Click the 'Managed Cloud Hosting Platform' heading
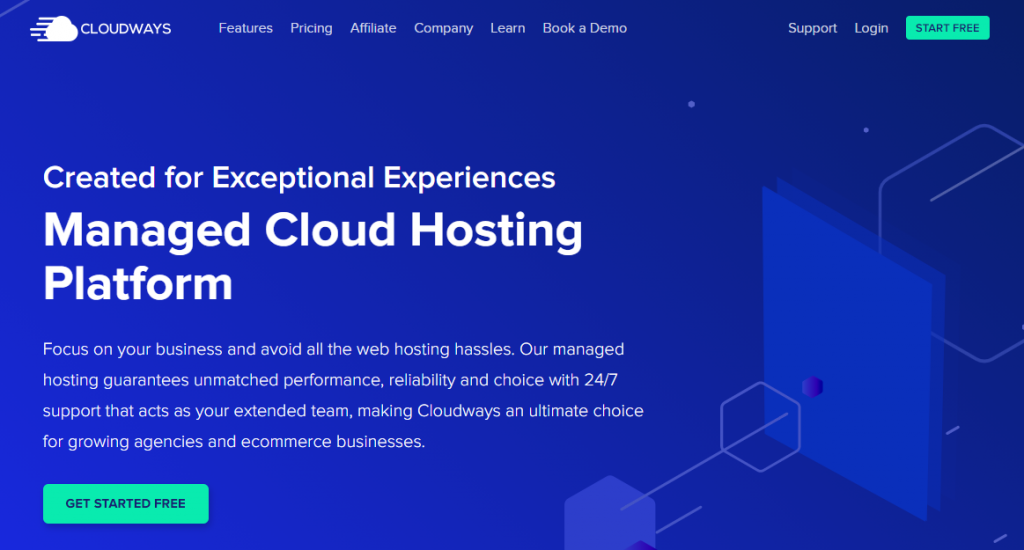1024x550 pixels. pos(313,256)
